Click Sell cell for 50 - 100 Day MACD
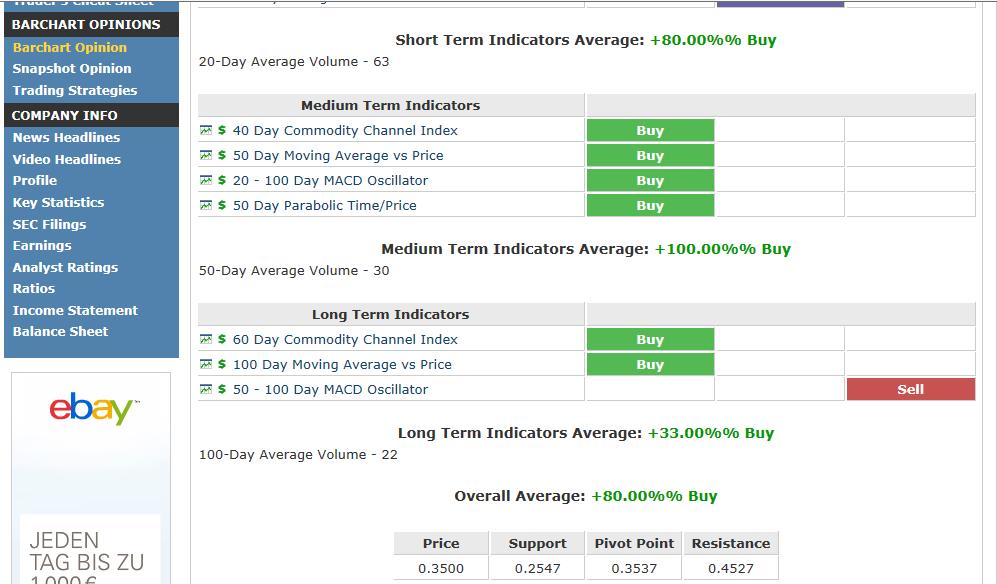 pos(910,389)
